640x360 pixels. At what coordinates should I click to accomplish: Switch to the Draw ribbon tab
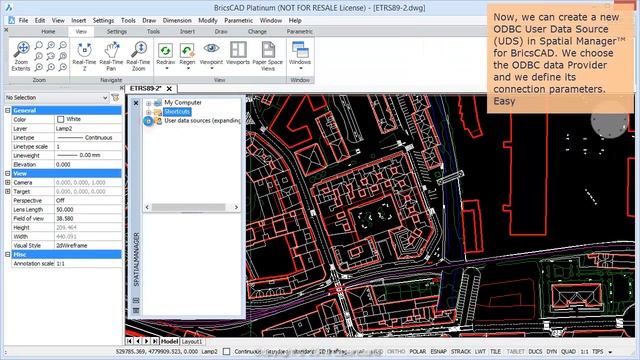[x=221, y=31]
